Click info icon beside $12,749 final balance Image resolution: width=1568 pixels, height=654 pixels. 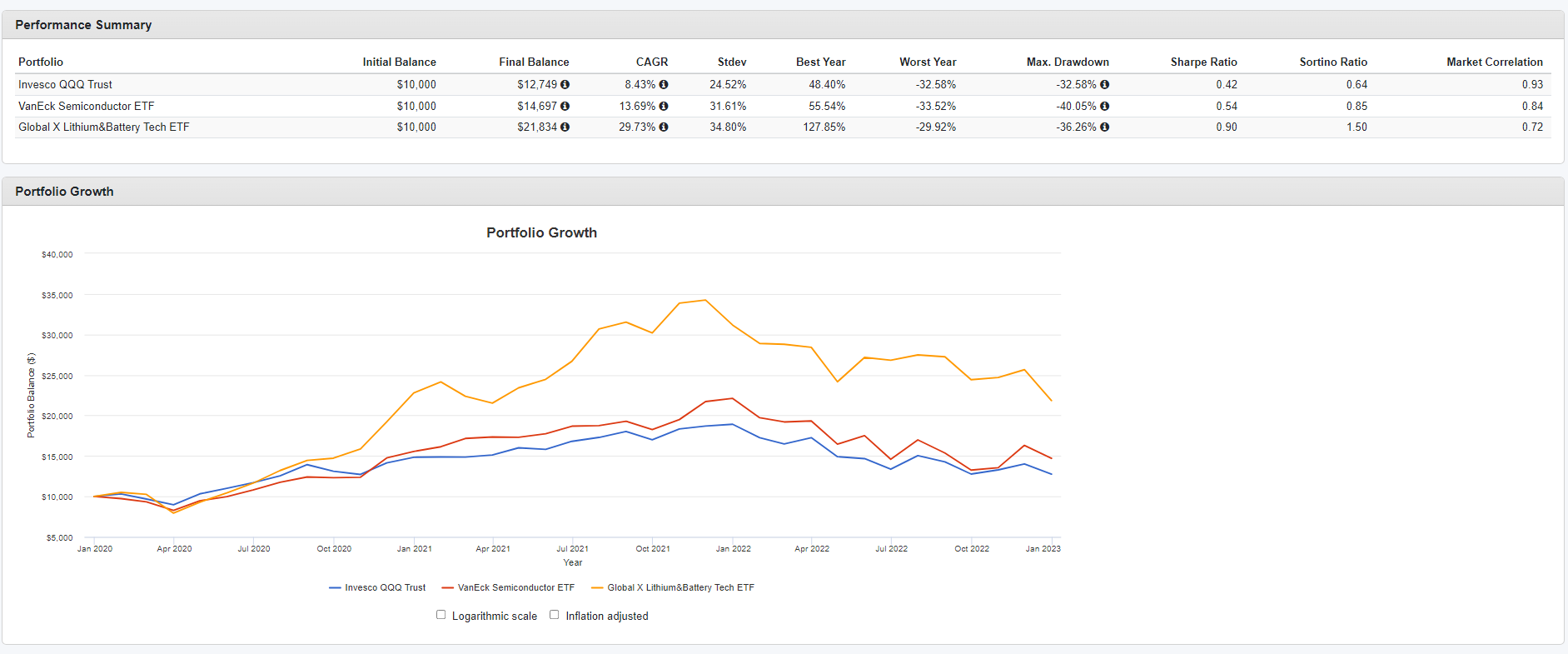pos(565,85)
